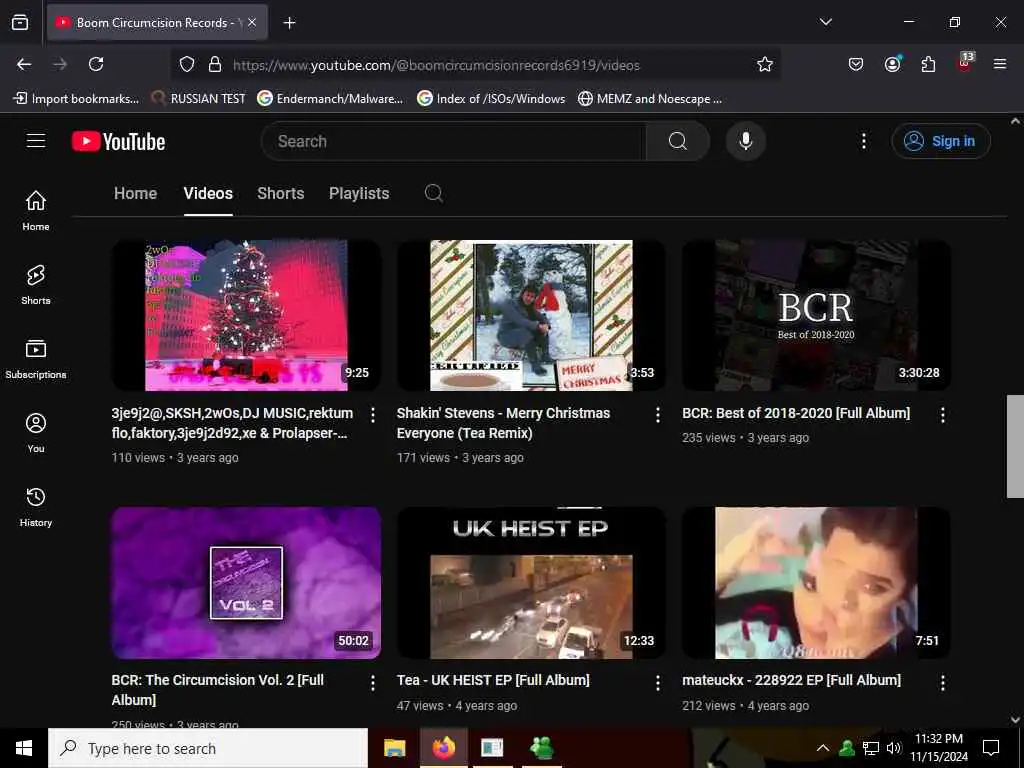The image size is (1024, 768).
Task: Click the YouTube logo
Action: pos(118,141)
